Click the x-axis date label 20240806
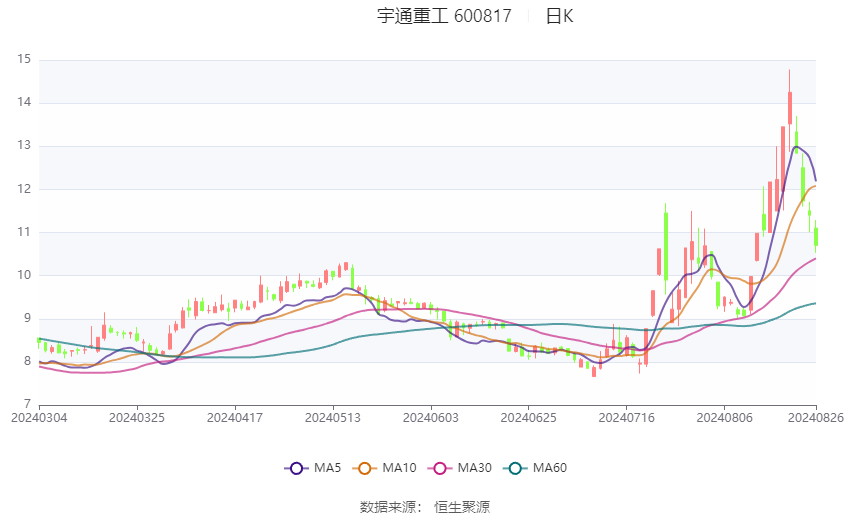This screenshot has width=850, height=517. [x=724, y=418]
